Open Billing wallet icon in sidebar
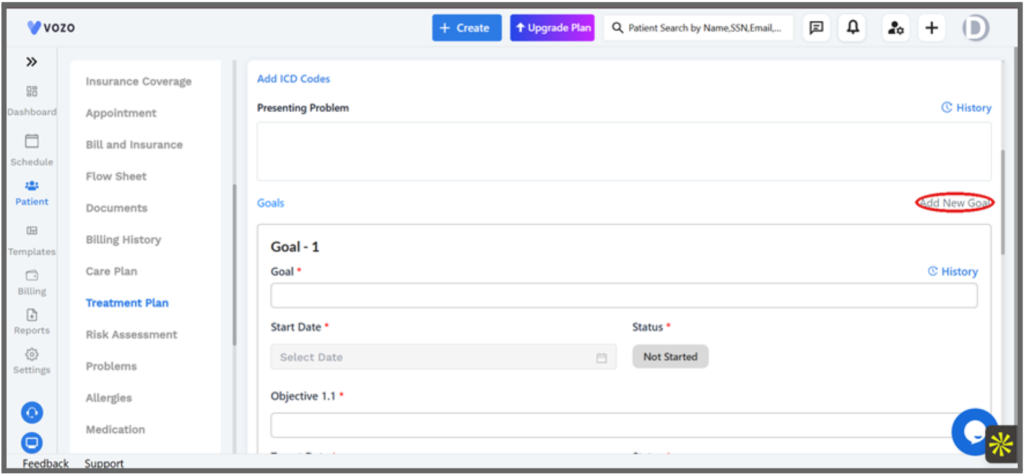This screenshot has width=1024, height=474. (31, 276)
